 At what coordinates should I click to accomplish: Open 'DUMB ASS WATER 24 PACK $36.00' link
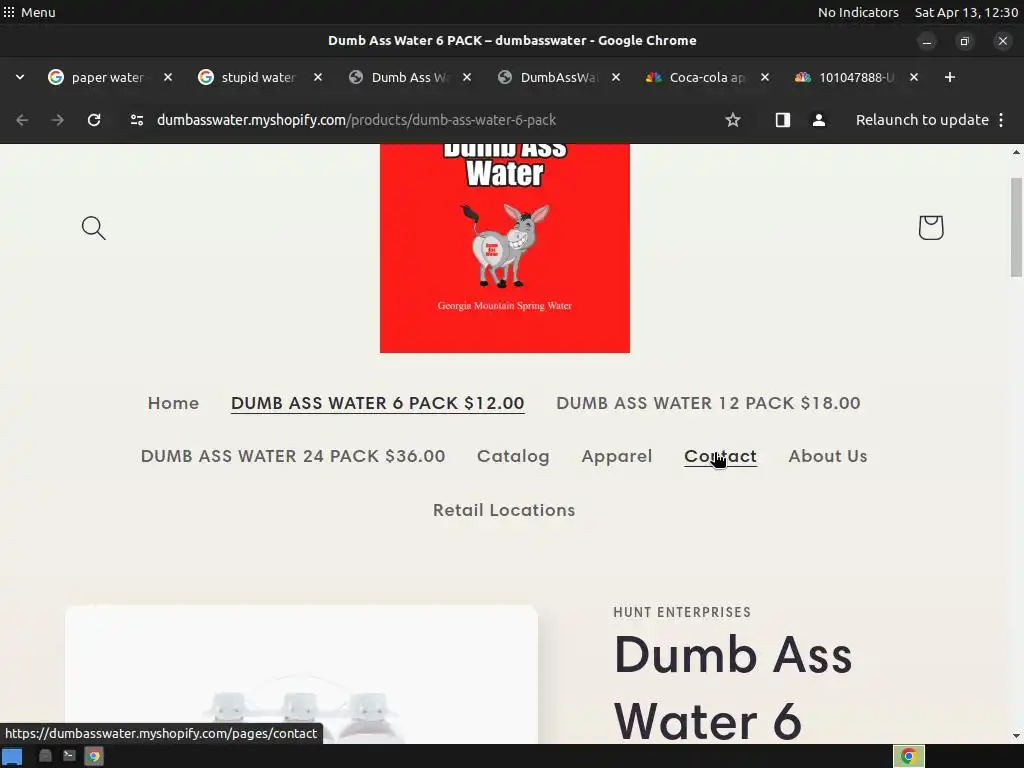tap(293, 456)
